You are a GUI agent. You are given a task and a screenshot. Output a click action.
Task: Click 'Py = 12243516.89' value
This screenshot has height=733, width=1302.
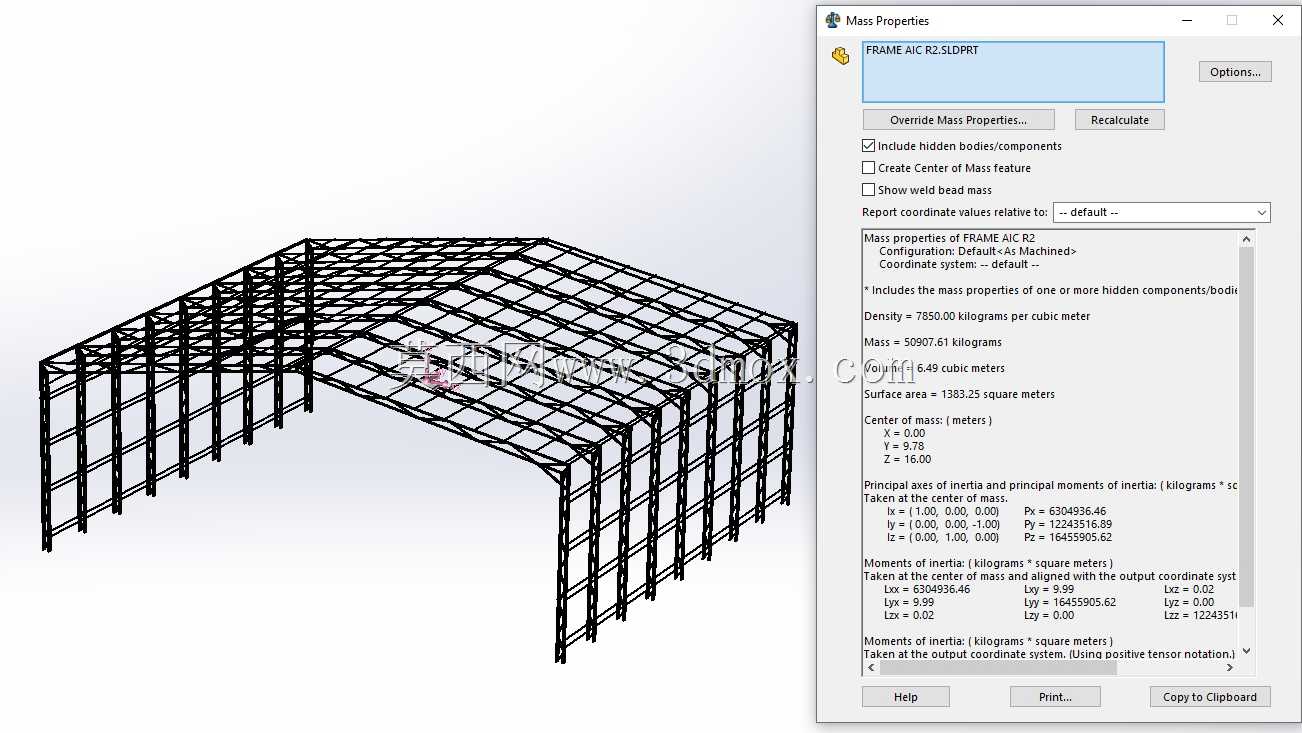point(1068,524)
